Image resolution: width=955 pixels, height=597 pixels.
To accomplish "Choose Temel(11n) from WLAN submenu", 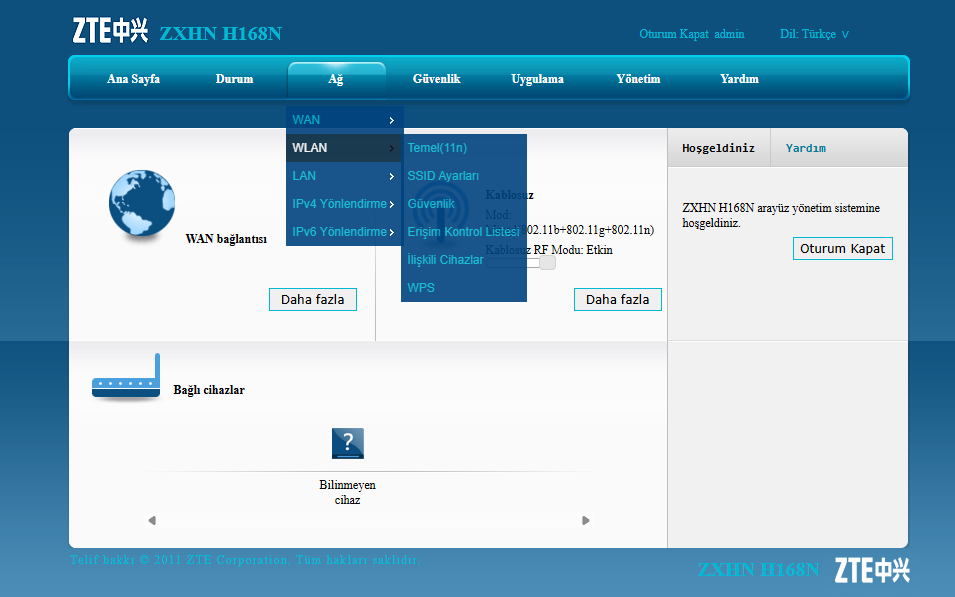I will 463,148.
